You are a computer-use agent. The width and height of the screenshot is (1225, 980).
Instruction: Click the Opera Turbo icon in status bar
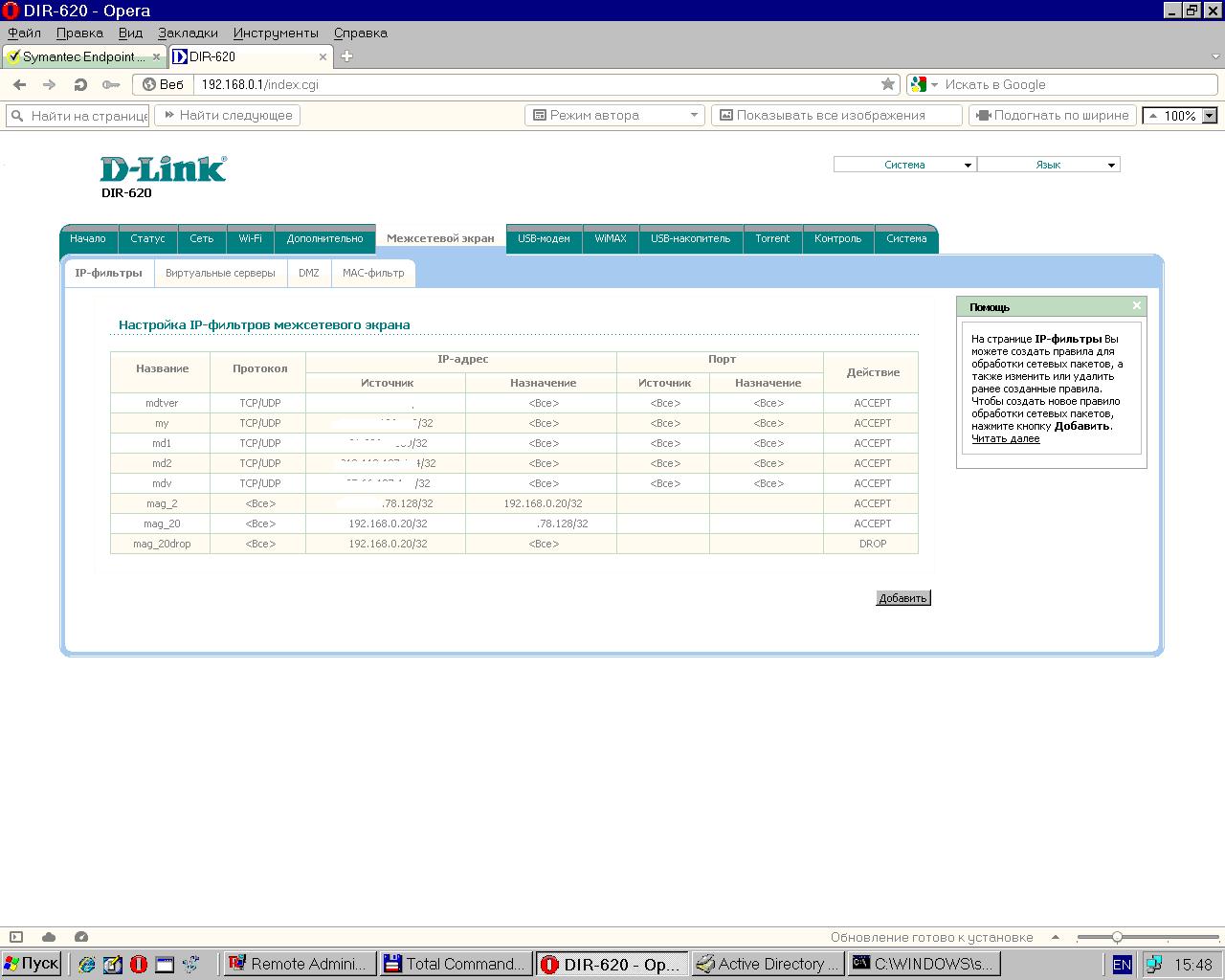(81, 937)
